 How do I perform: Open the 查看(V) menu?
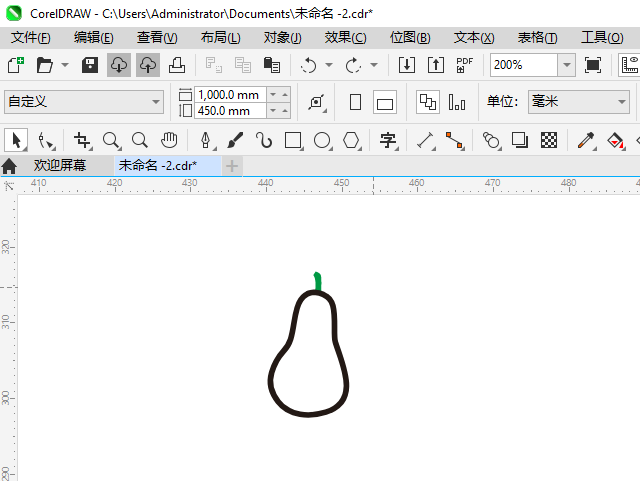coord(157,38)
